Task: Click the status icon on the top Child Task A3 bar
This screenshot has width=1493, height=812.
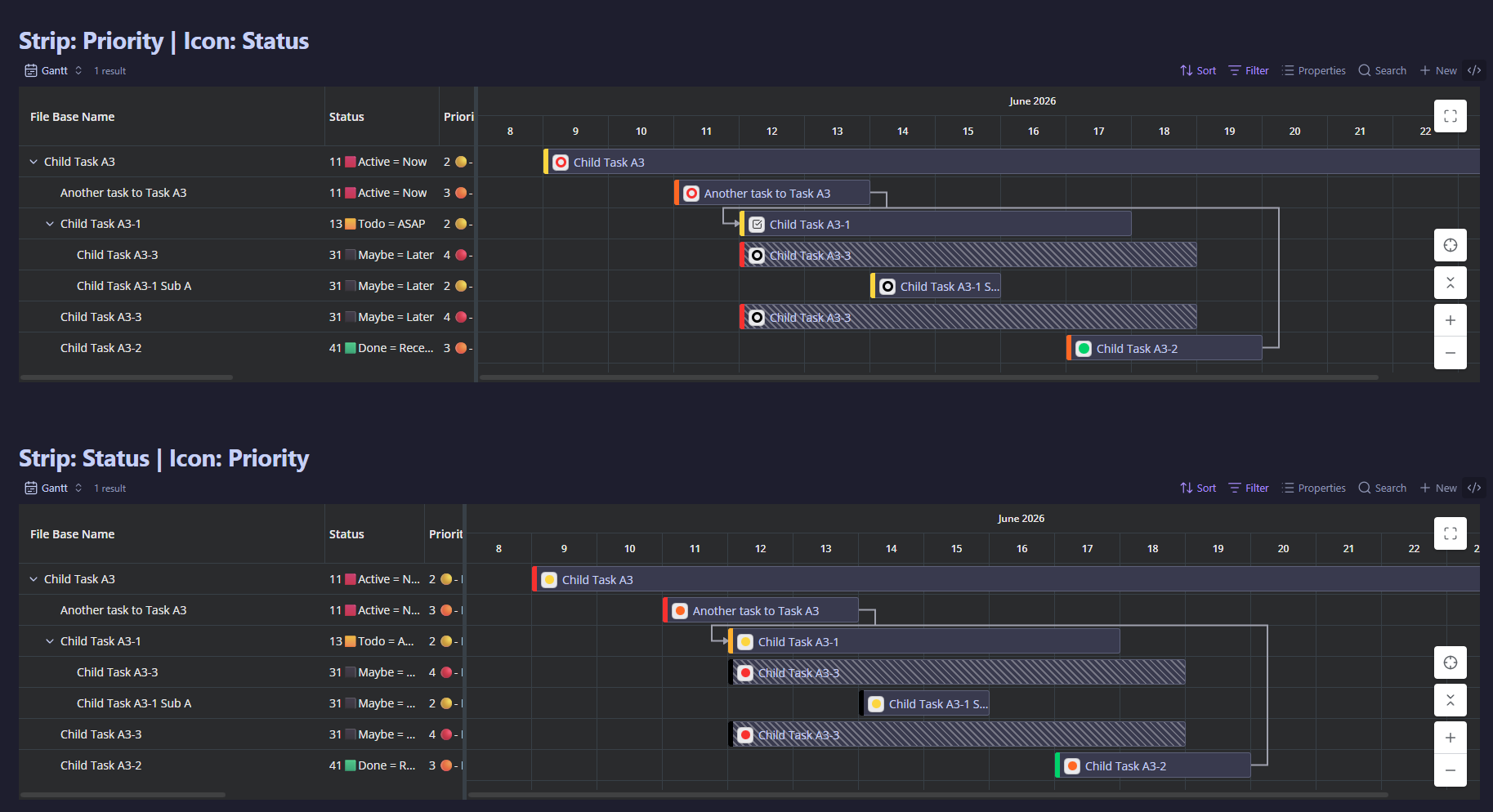Action: [x=561, y=163]
